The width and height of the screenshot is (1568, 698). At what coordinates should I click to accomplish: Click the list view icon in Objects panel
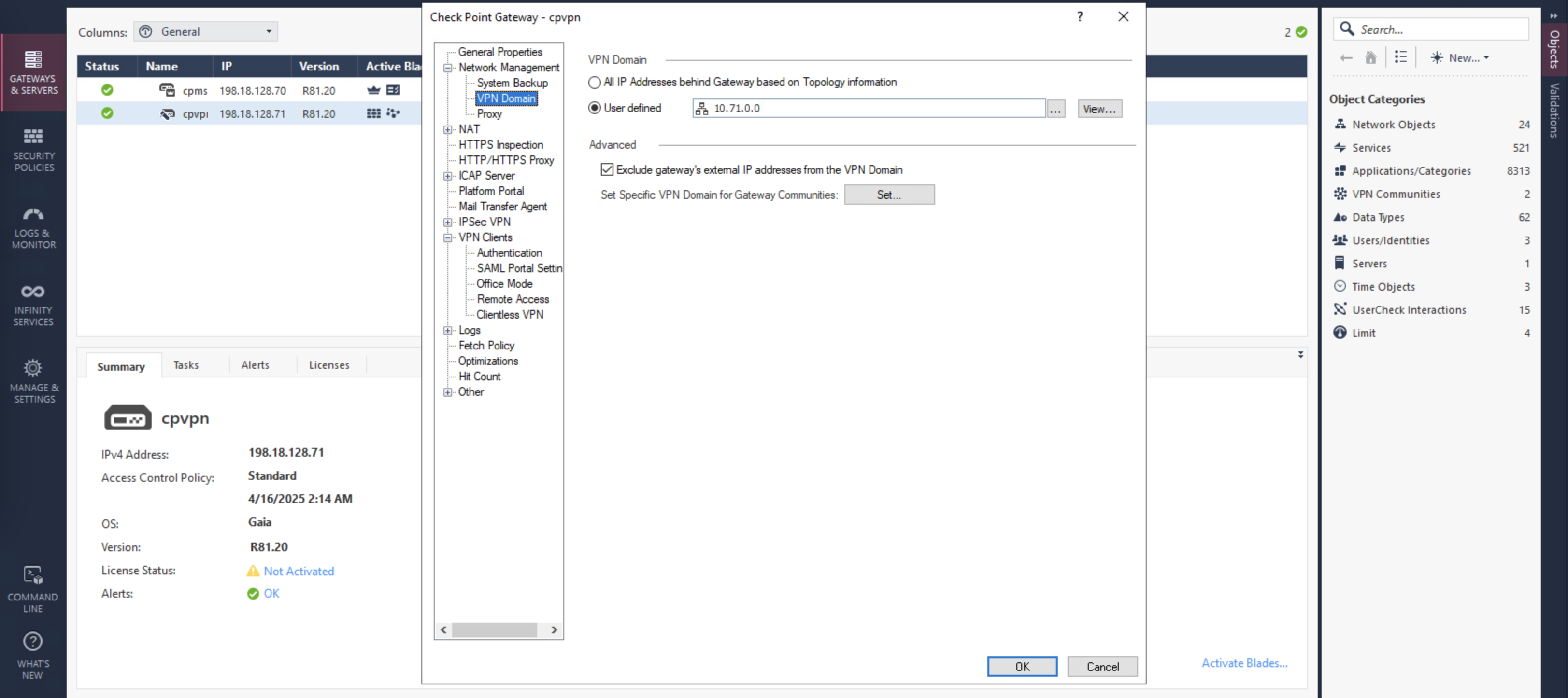(x=1400, y=57)
